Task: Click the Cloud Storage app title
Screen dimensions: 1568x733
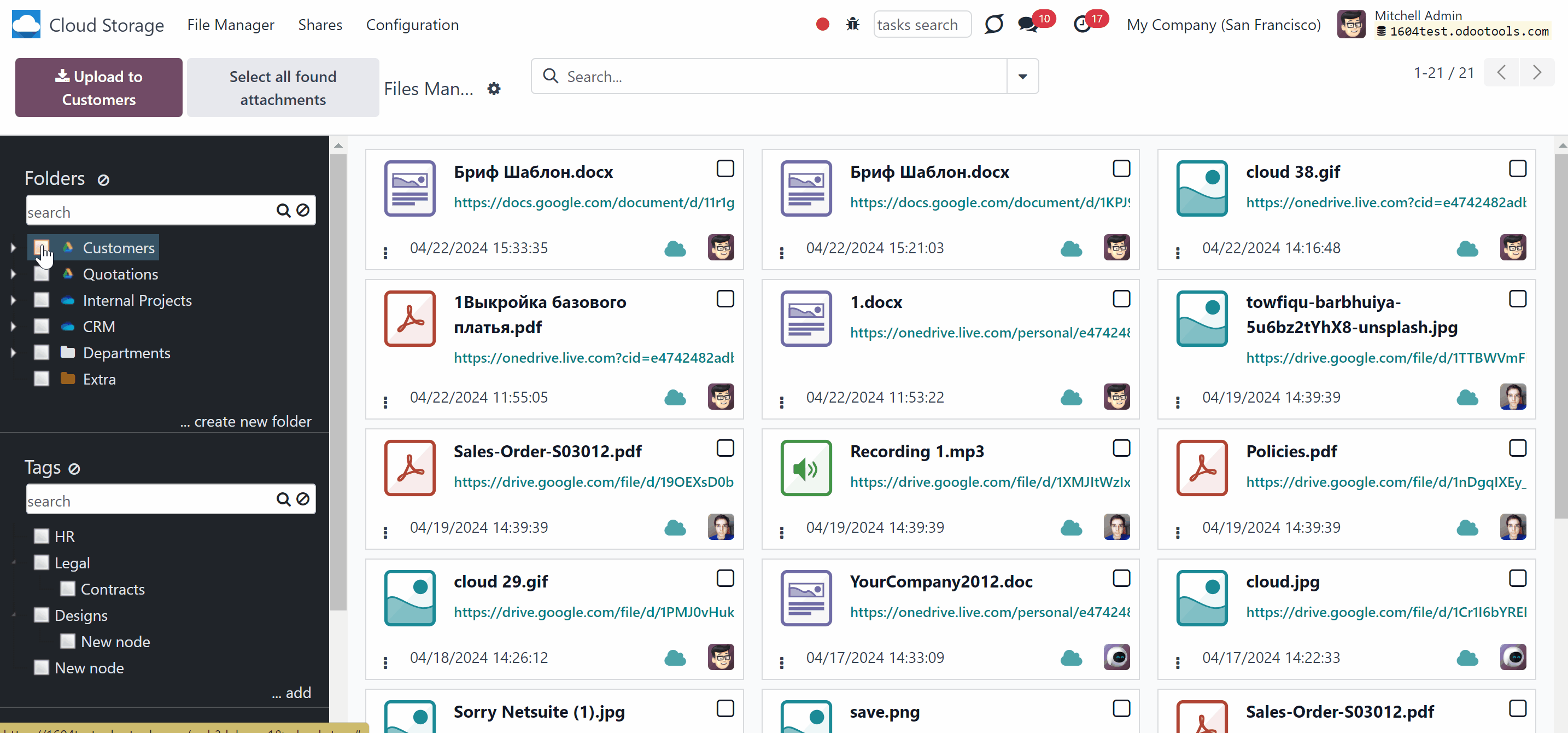Action: [x=107, y=25]
